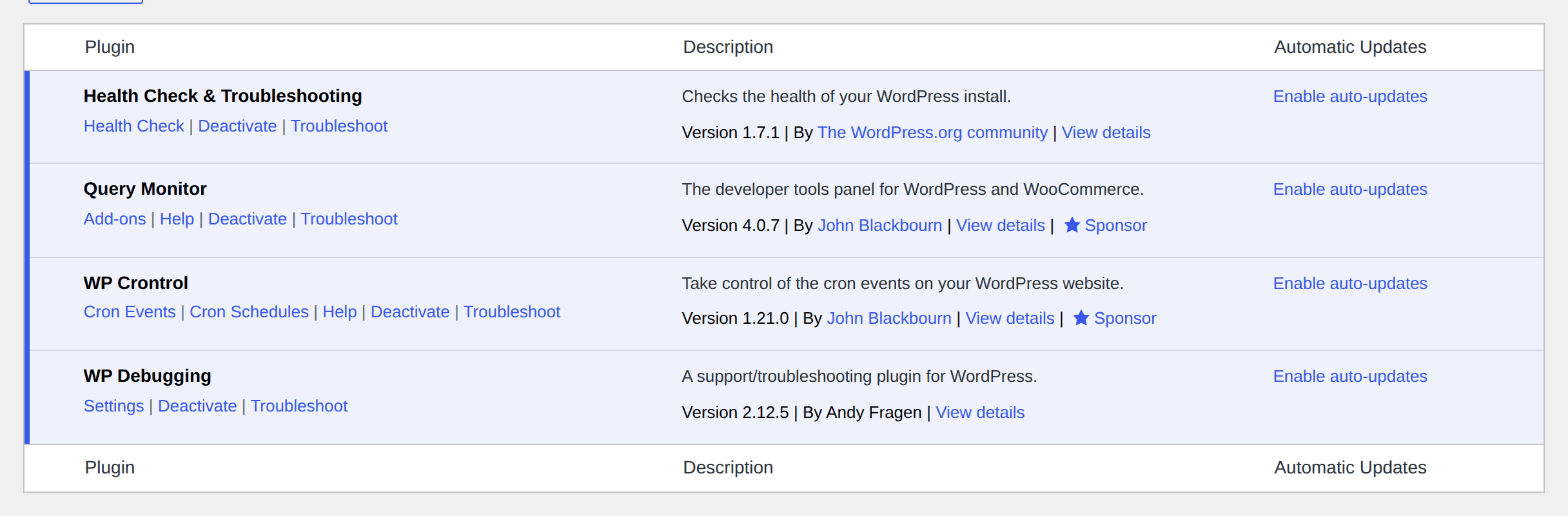The width and height of the screenshot is (1568, 516).
Task: Open Help link under Query Monitor
Action: pos(177,219)
